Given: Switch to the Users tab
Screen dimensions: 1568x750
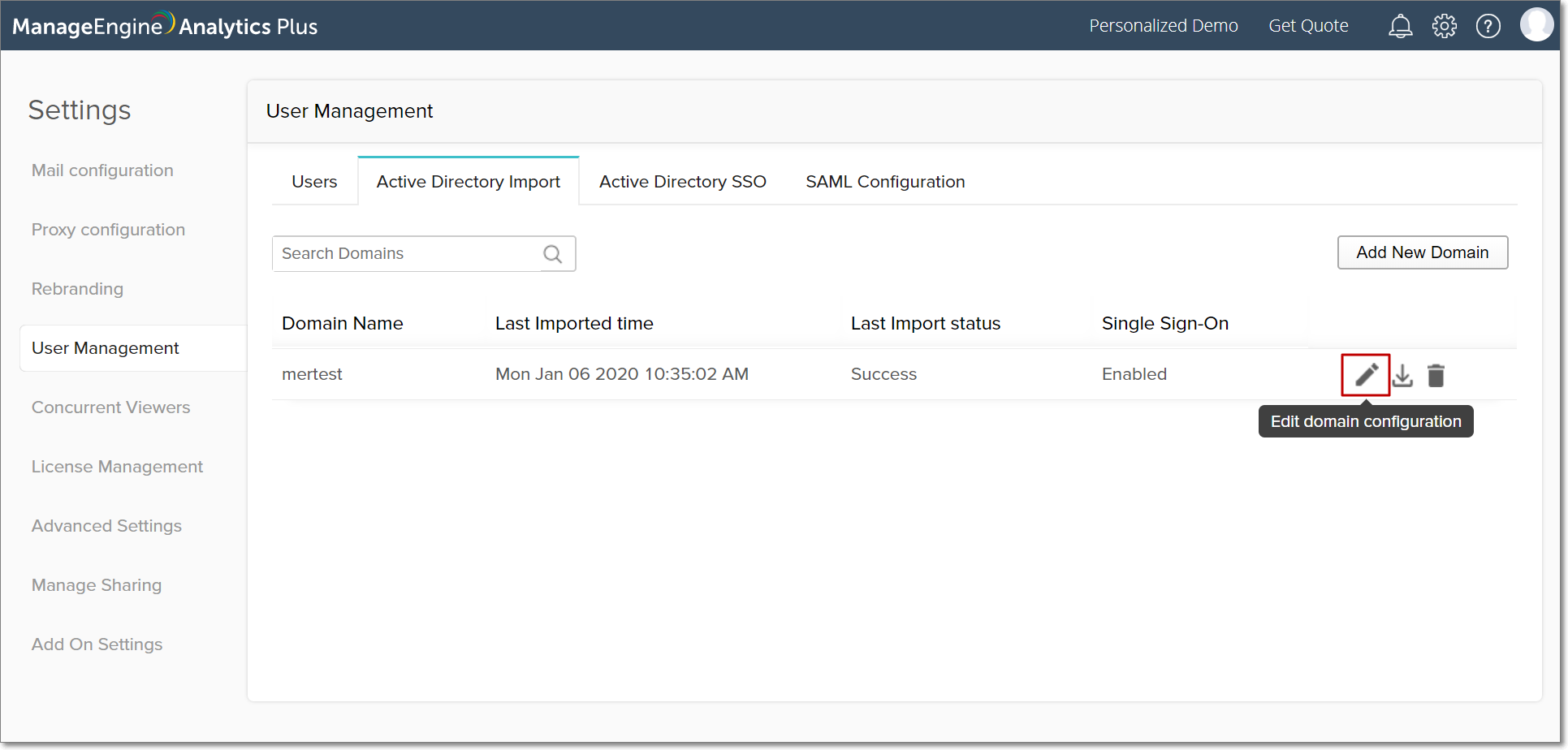Looking at the screenshot, I should (314, 182).
